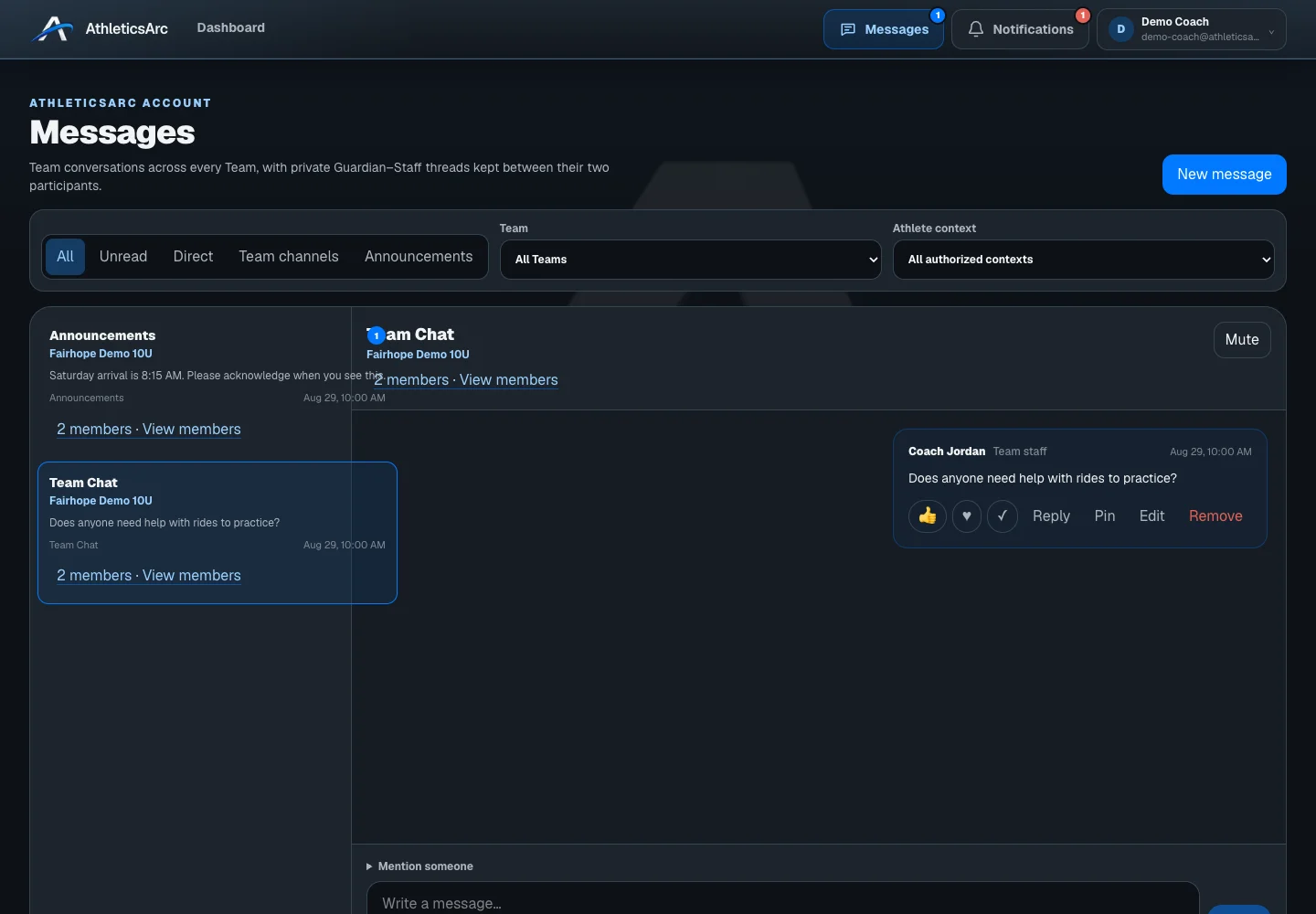Click the Messages page heading
The image size is (1316, 914).
(x=112, y=133)
